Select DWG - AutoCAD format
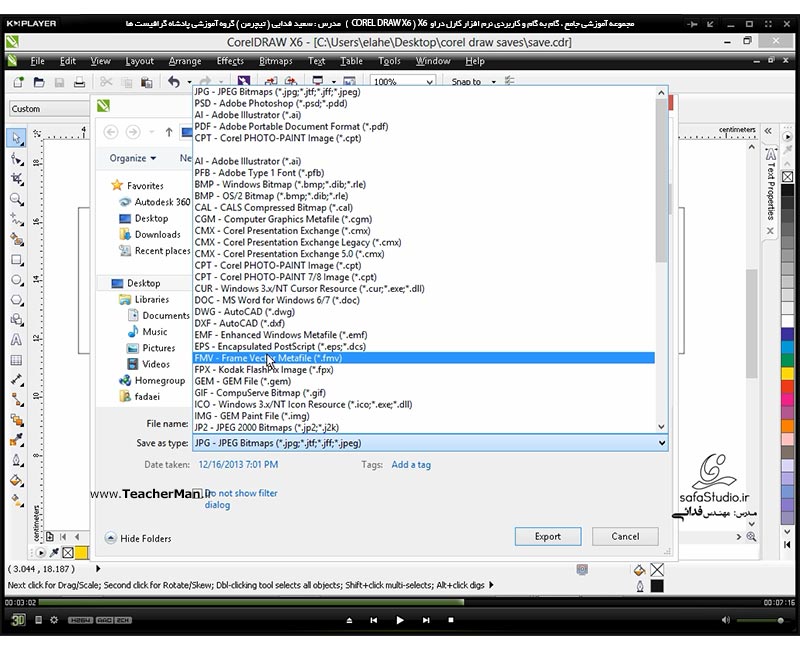800x650 pixels. [423, 312]
